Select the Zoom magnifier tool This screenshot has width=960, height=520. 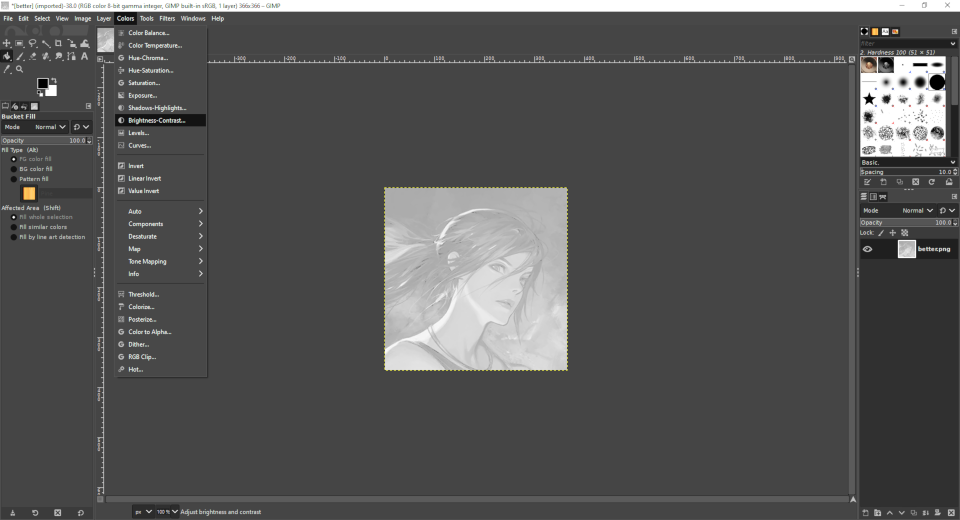(20, 69)
